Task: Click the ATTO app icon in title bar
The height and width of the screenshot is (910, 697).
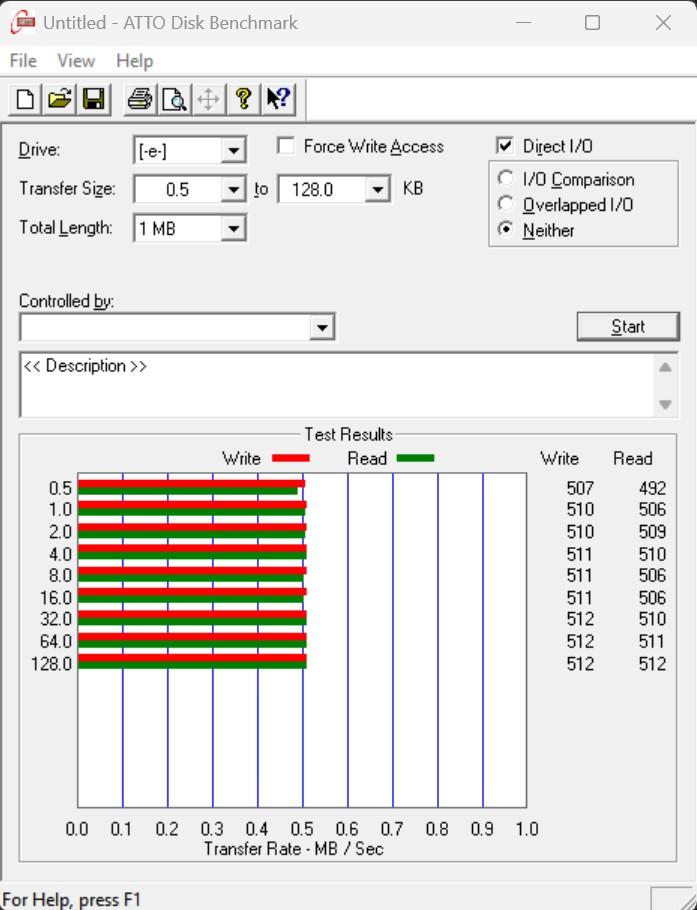Action: 23,22
